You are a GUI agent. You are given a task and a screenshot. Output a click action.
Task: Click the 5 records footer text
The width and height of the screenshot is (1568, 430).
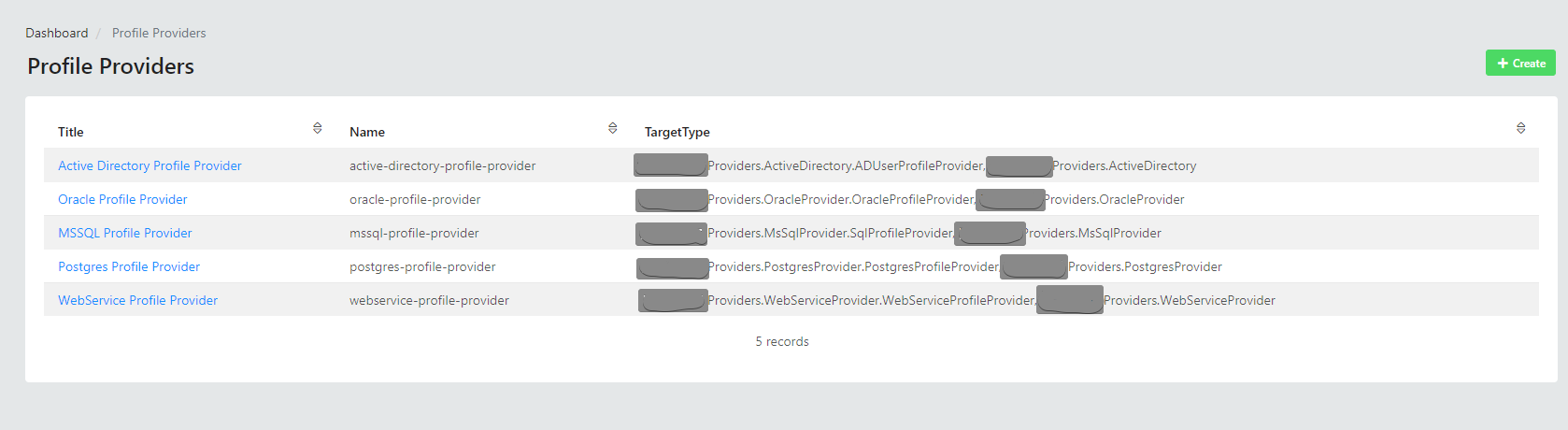(782, 341)
